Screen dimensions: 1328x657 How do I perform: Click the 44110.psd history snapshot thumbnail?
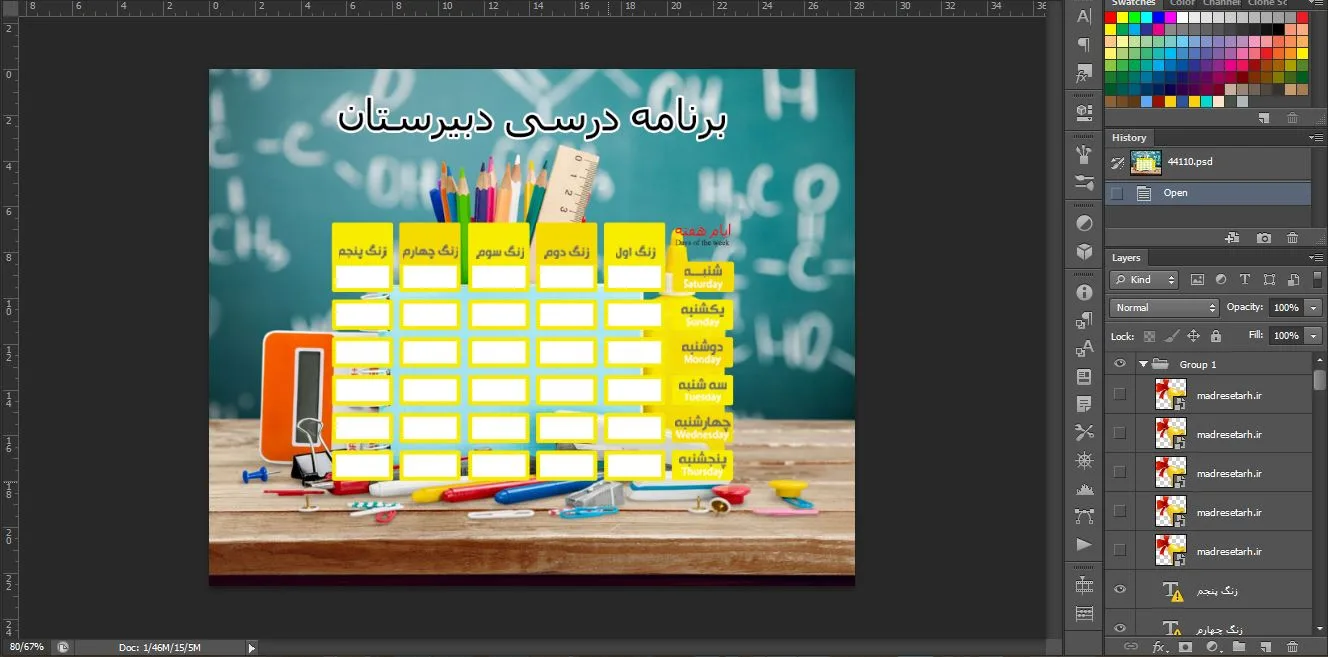[1146, 162]
